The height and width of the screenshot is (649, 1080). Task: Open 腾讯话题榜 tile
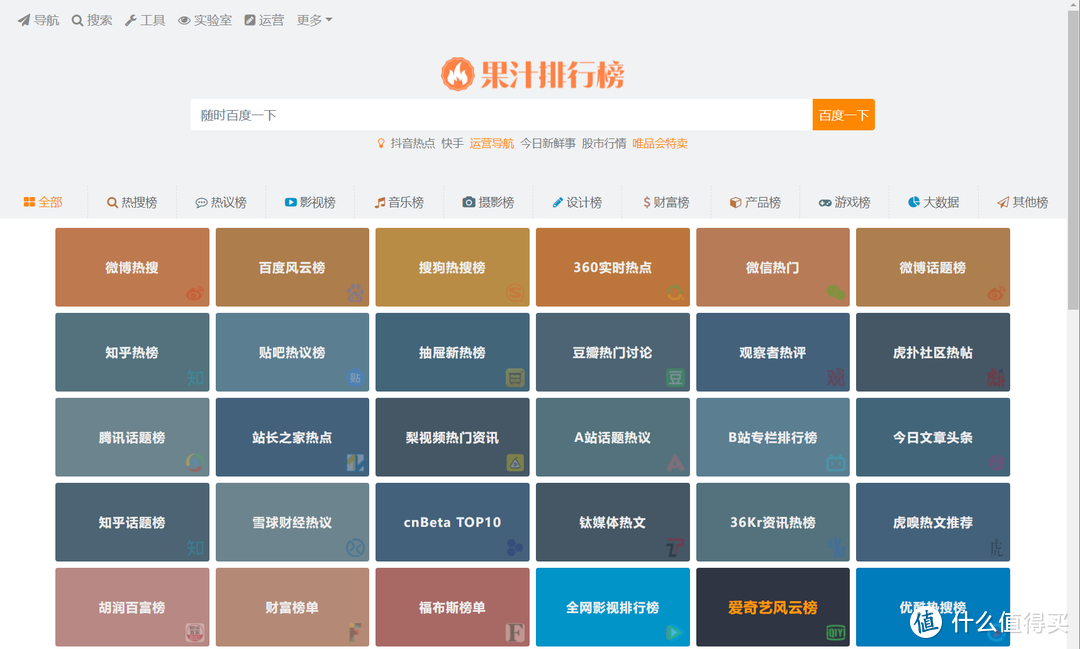tap(132, 437)
